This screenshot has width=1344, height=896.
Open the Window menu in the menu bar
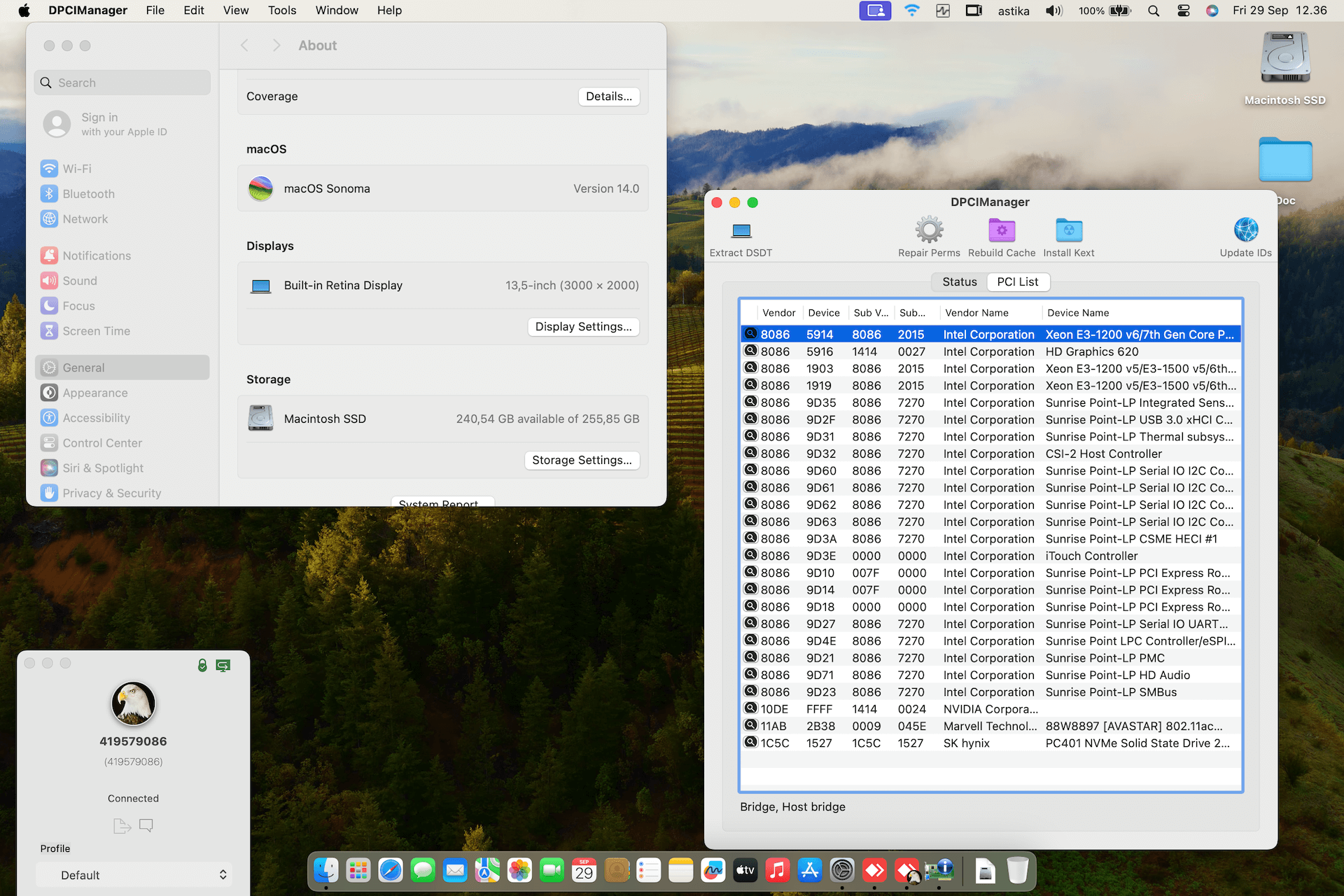tap(337, 10)
